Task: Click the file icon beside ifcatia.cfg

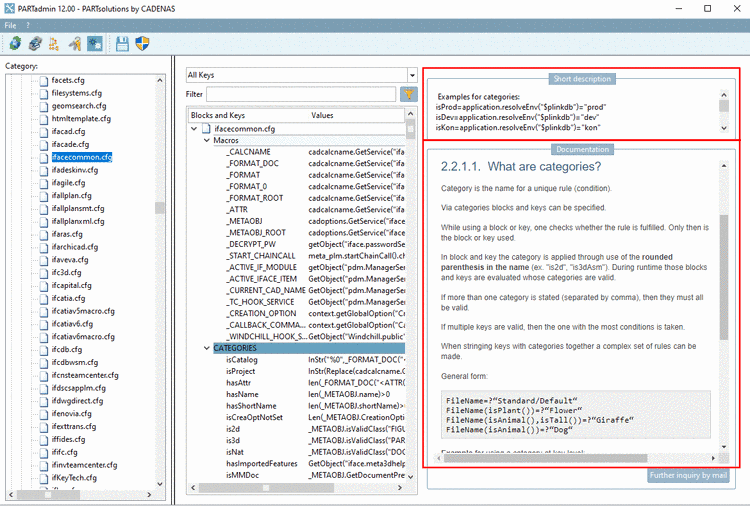Action: (44, 298)
